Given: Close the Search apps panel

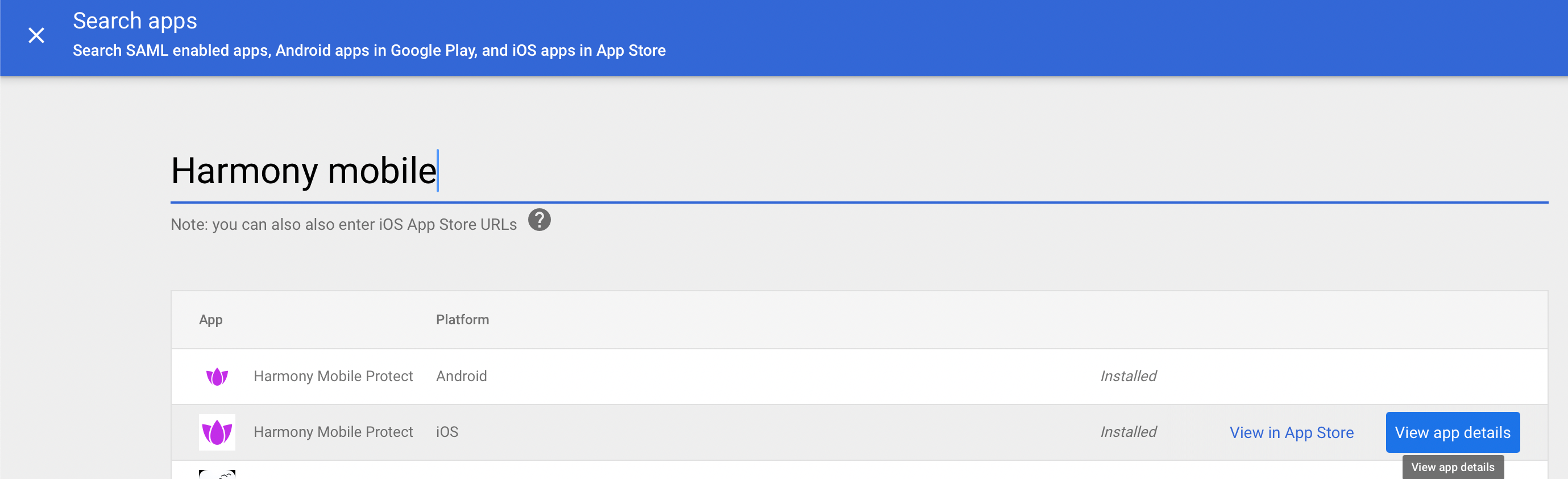Looking at the screenshot, I should [36, 35].
